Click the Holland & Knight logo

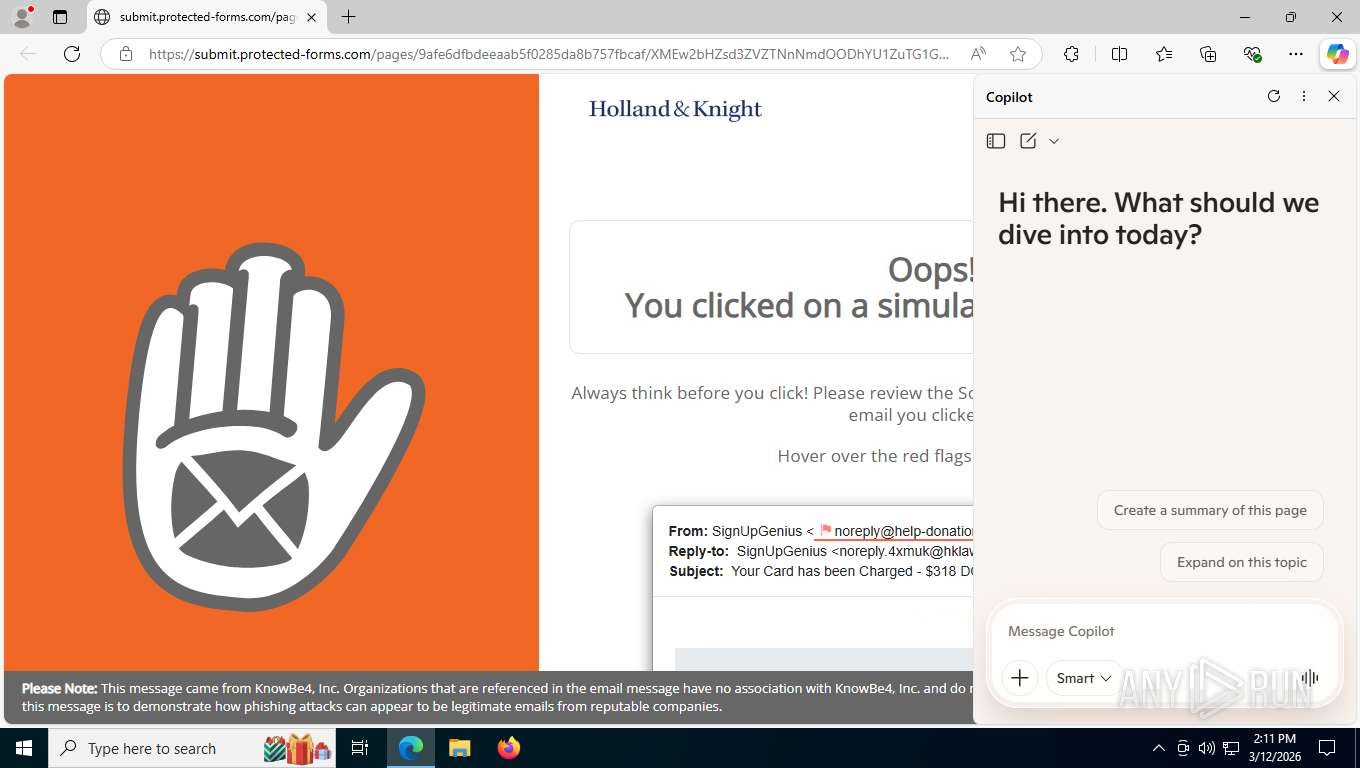tap(675, 109)
